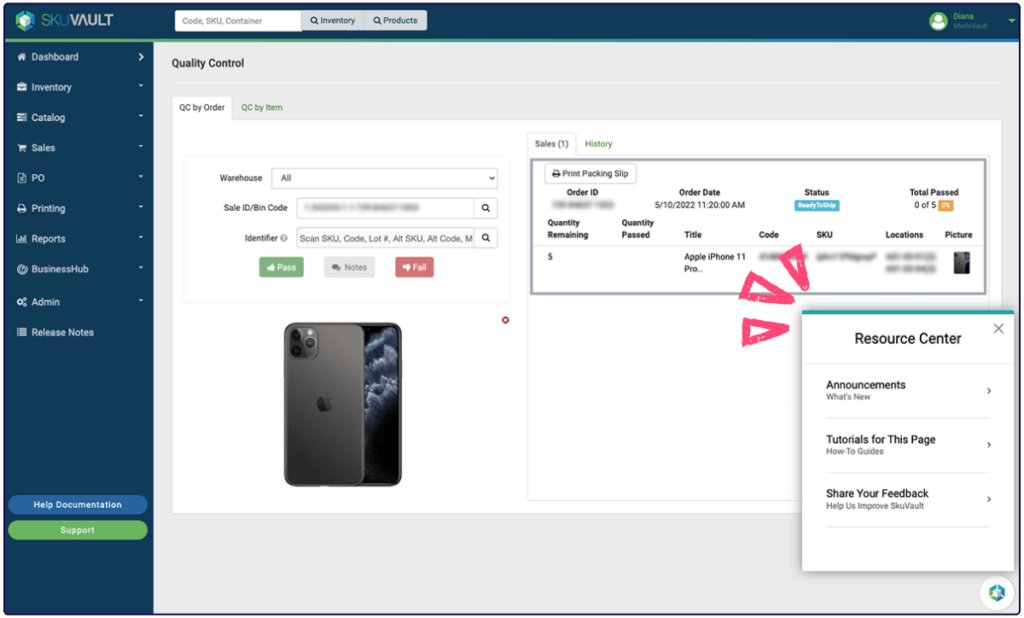
Task: Open Tutorials for This Page
Action: [908, 445]
